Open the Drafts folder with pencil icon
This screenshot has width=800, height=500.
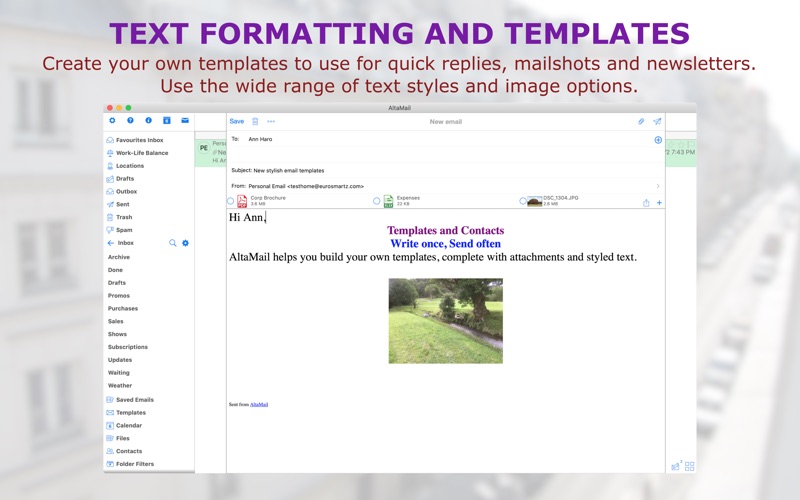(x=125, y=179)
